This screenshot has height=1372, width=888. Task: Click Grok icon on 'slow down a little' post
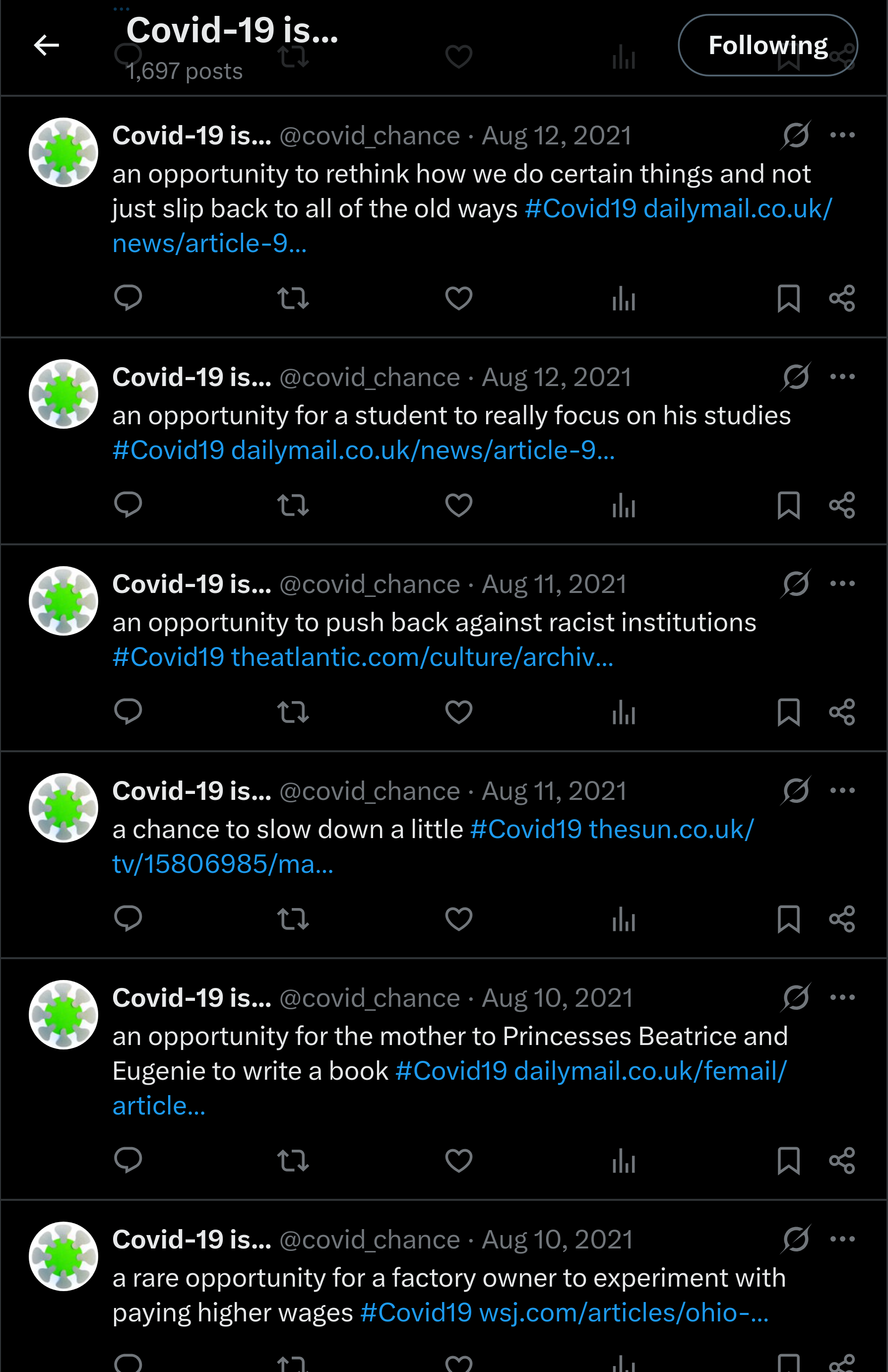coord(796,791)
